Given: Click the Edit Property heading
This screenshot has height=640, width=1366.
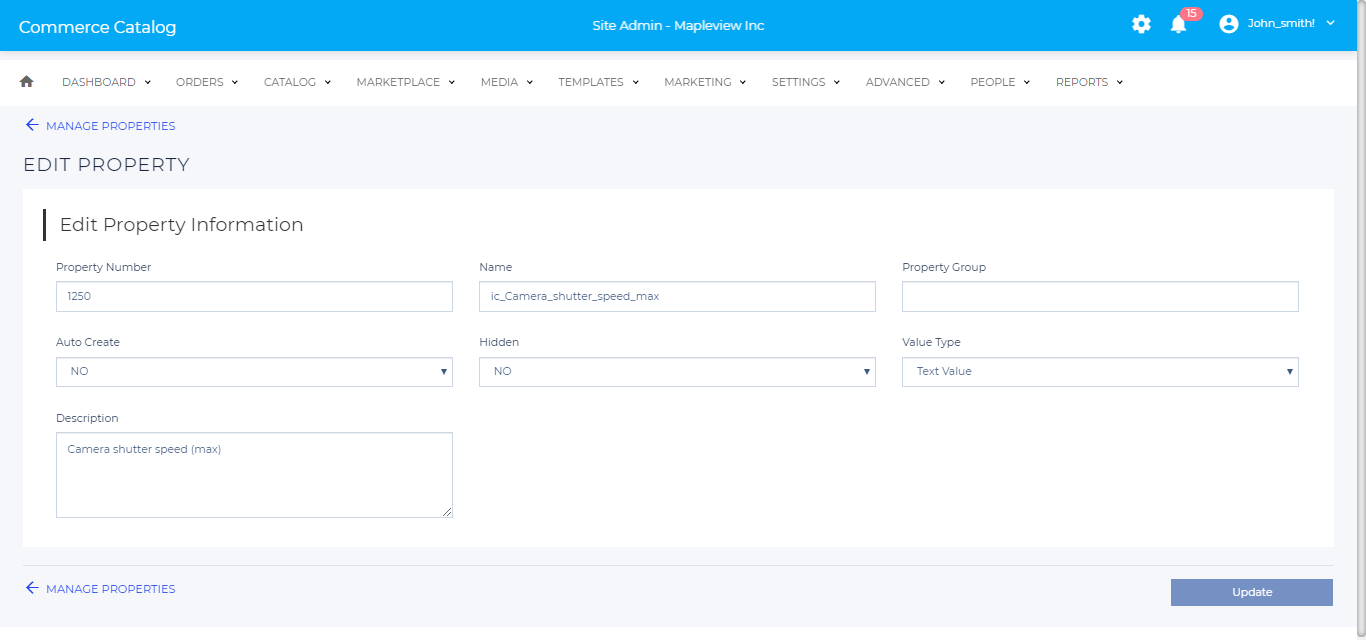Looking at the screenshot, I should (106, 165).
